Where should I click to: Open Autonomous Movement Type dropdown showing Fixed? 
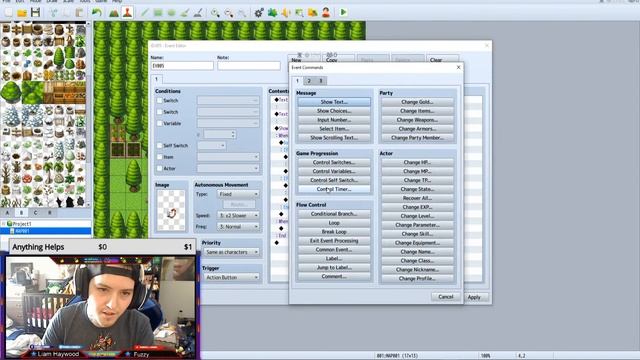point(238,194)
